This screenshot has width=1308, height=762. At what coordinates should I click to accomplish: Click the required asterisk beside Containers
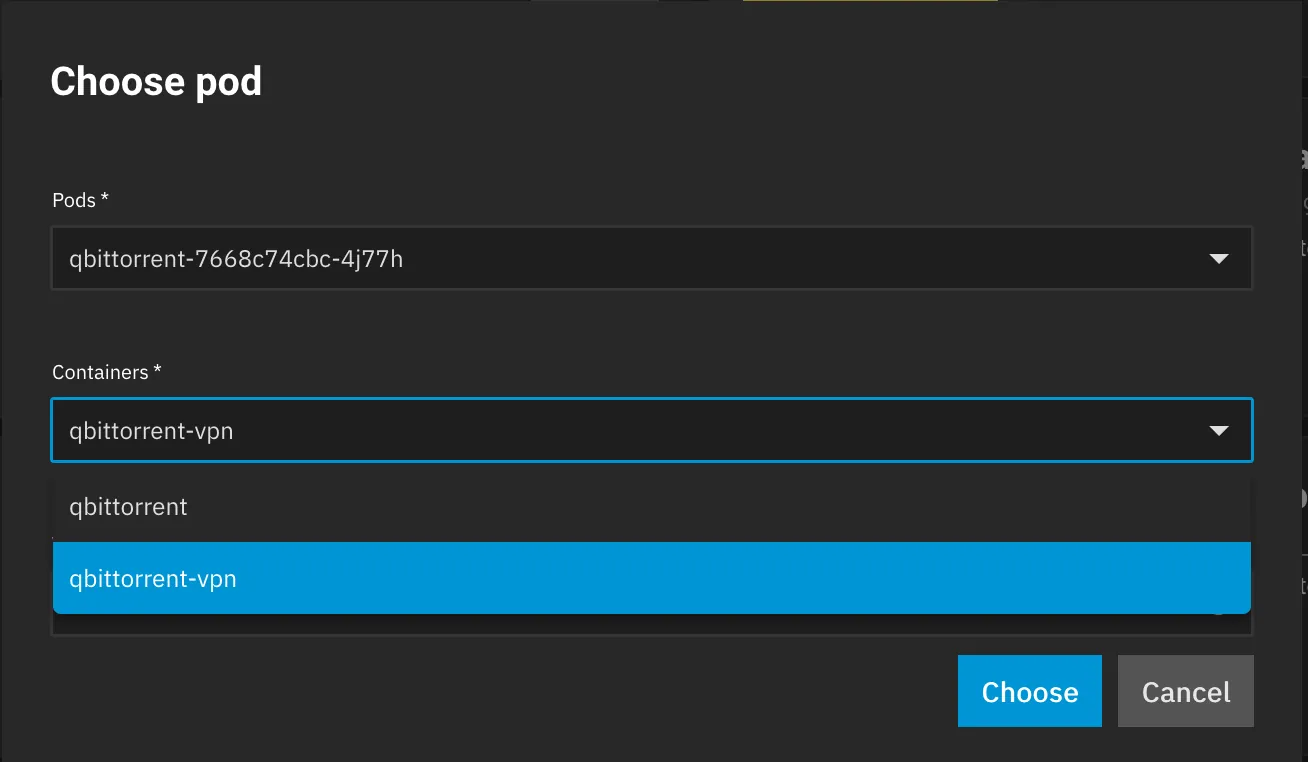157,371
